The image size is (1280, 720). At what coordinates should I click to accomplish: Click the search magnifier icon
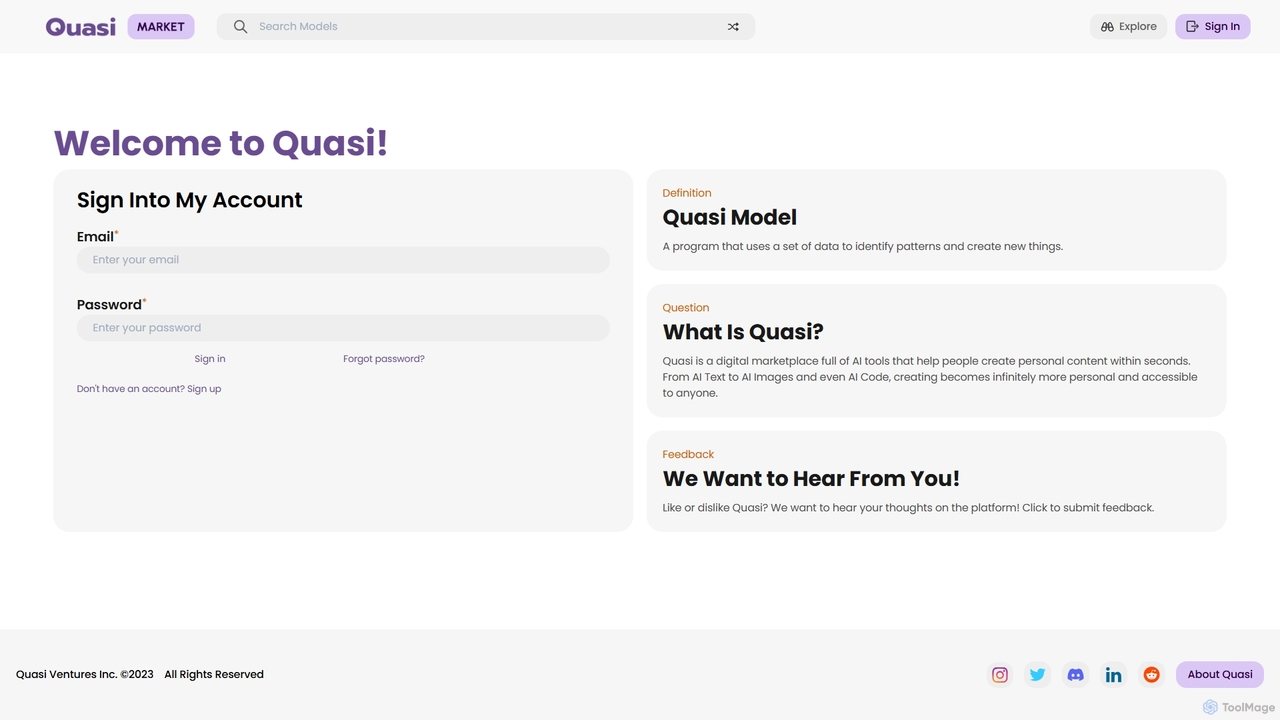(x=240, y=27)
